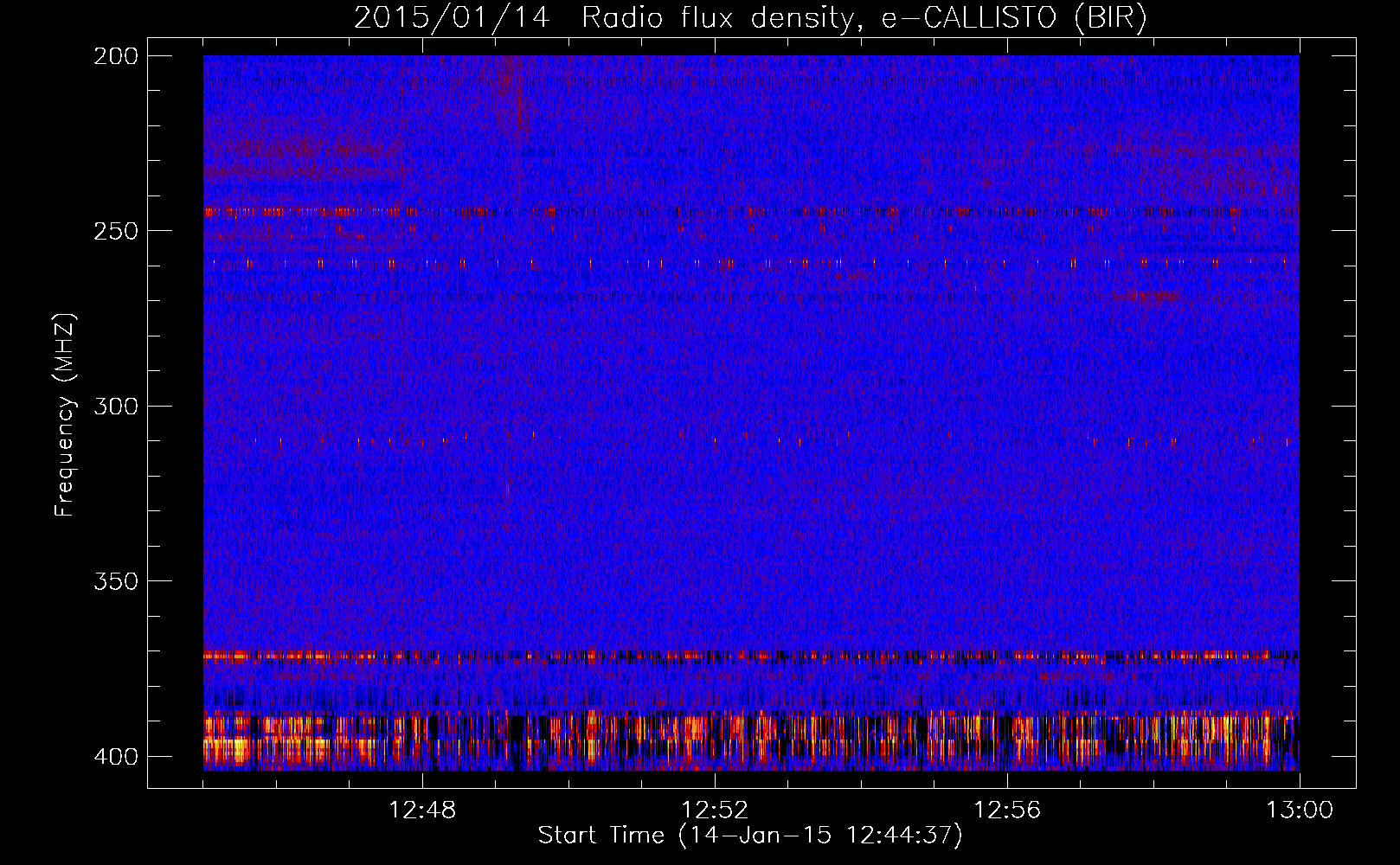Image resolution: width=1400 pixels, height=865 pixels.
Task: Click the 'Frequency (MHZ)' axis label
Action: coord(65,415)
